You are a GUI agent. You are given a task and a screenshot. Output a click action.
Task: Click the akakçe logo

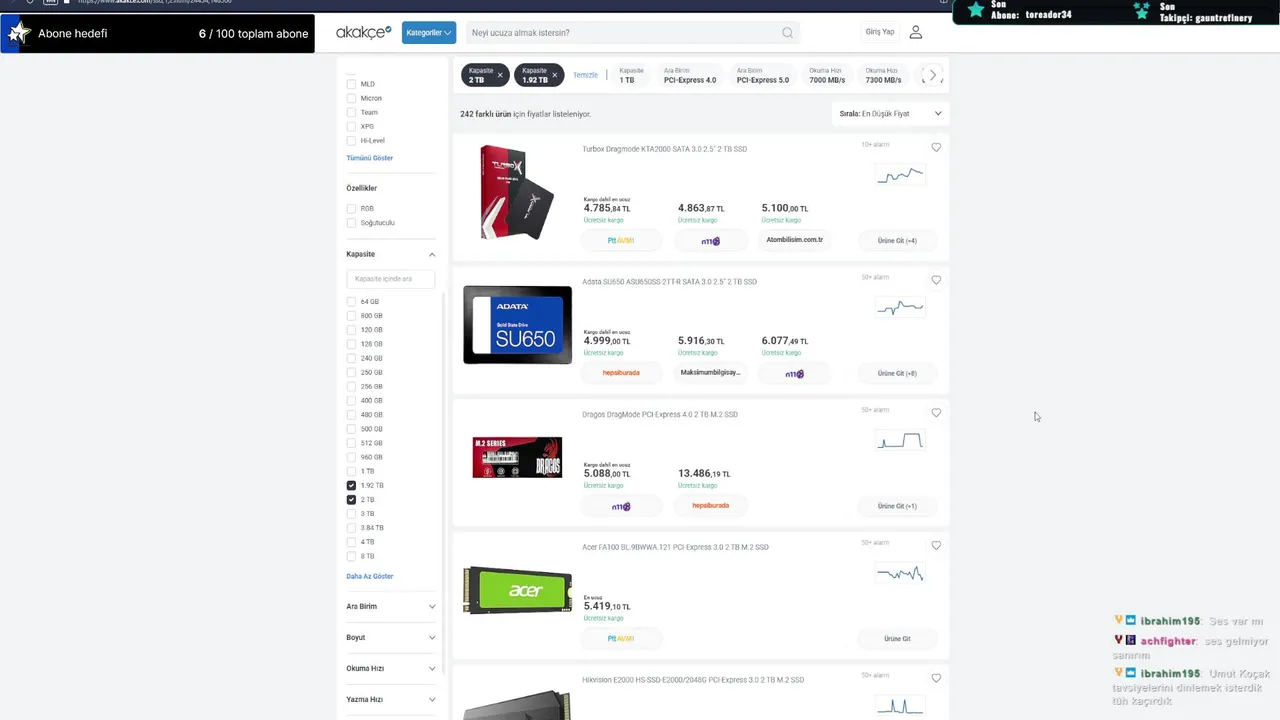pos(364,32)
